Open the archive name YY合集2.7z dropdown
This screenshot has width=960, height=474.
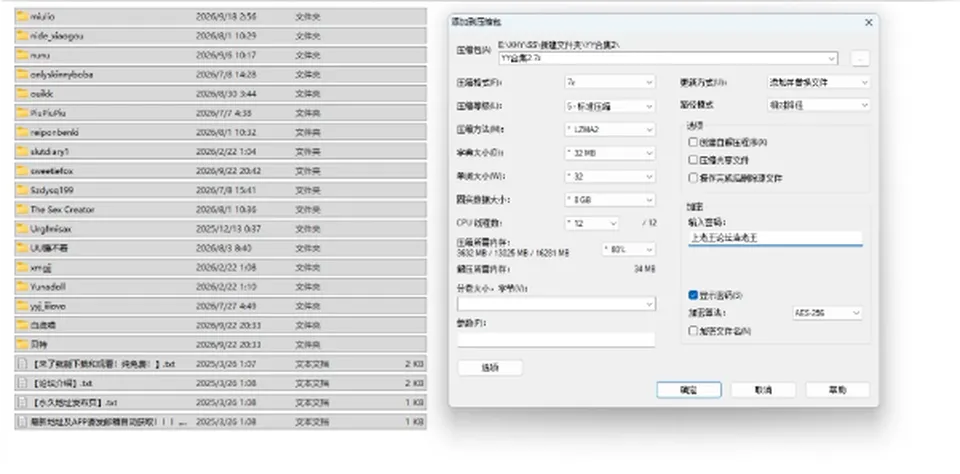(831, 59)
